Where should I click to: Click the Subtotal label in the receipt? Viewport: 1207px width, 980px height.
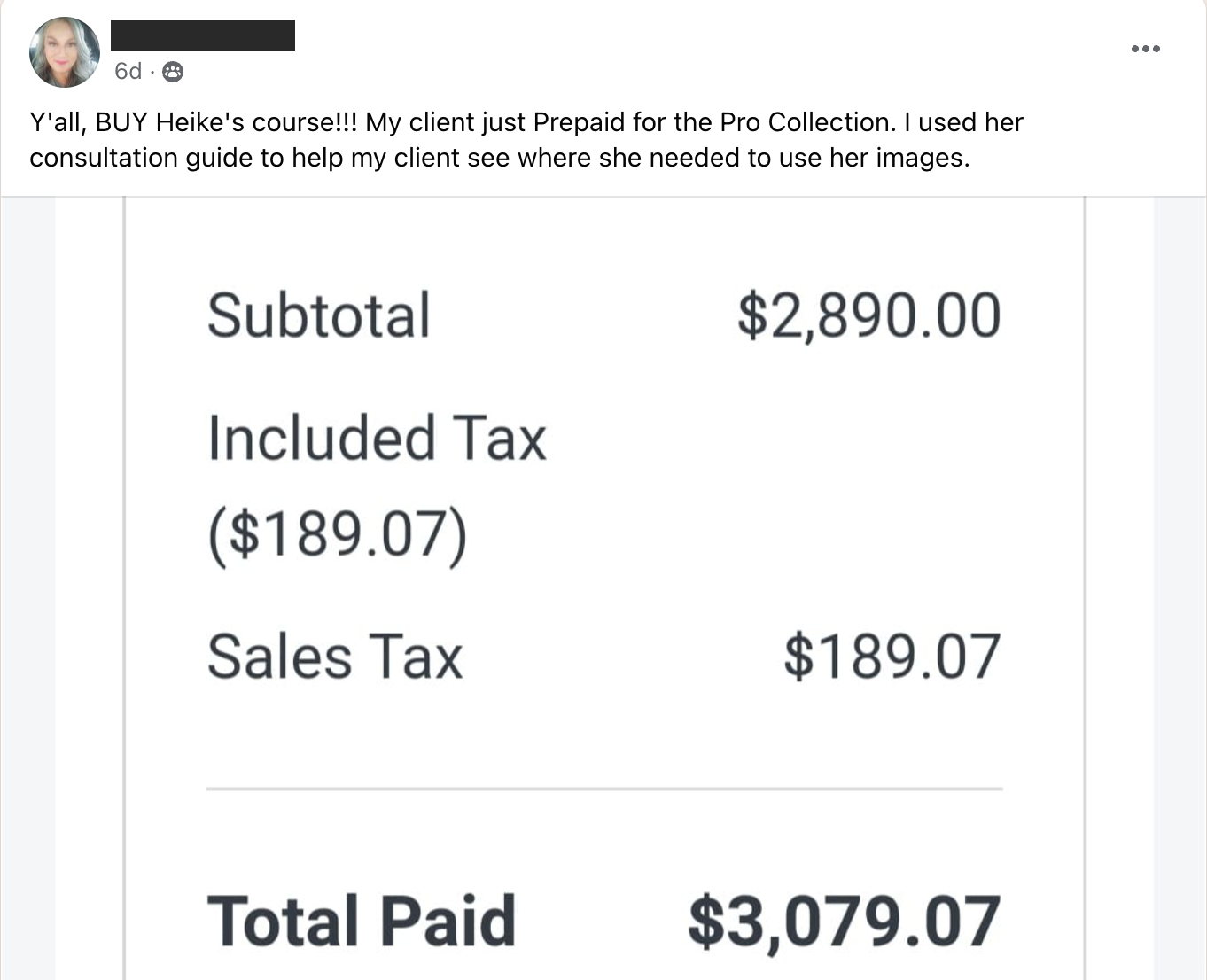[x=318, y=316]
